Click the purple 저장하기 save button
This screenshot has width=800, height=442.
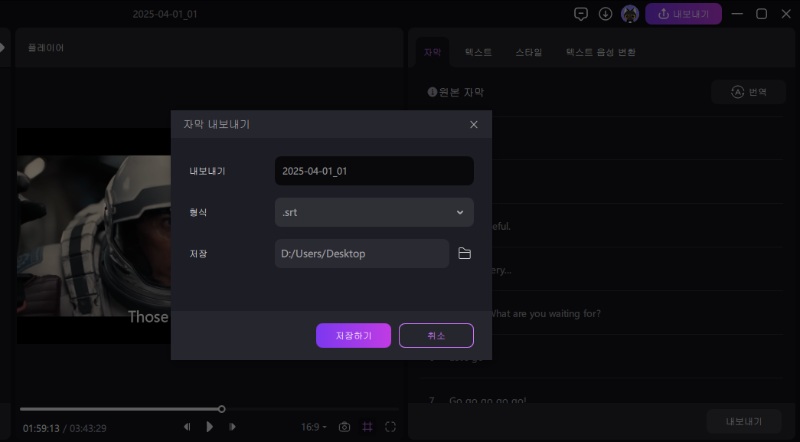pos(353,335)
